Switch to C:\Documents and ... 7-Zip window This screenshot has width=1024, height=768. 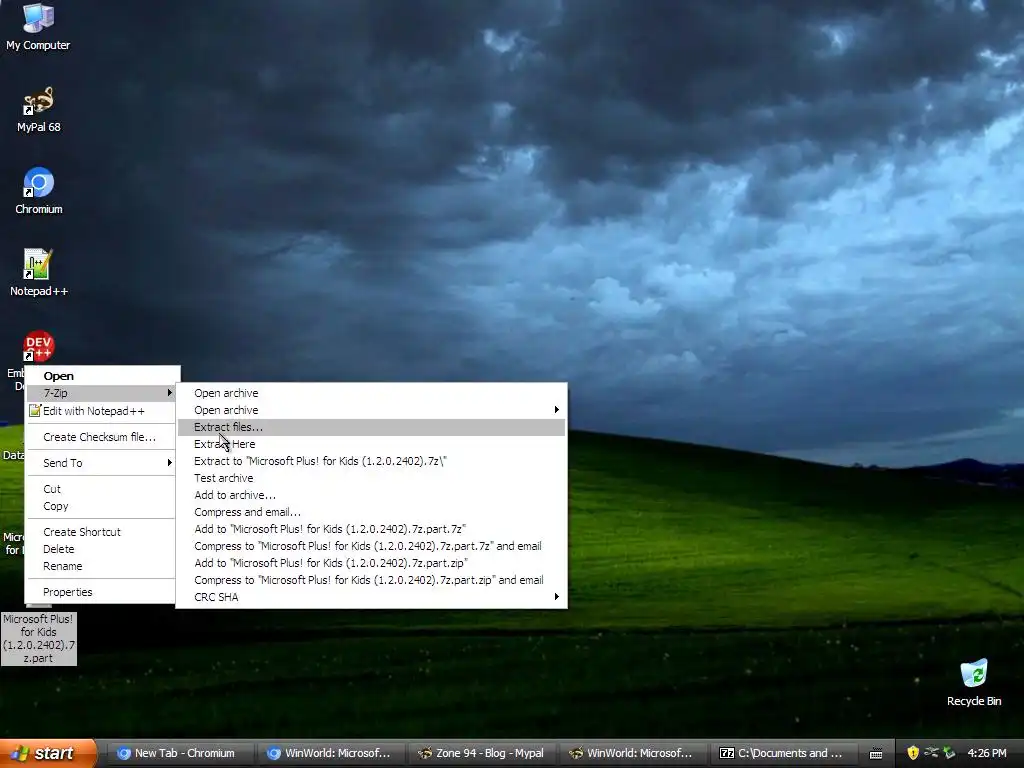pyautogui.click(x=786, y=753)
